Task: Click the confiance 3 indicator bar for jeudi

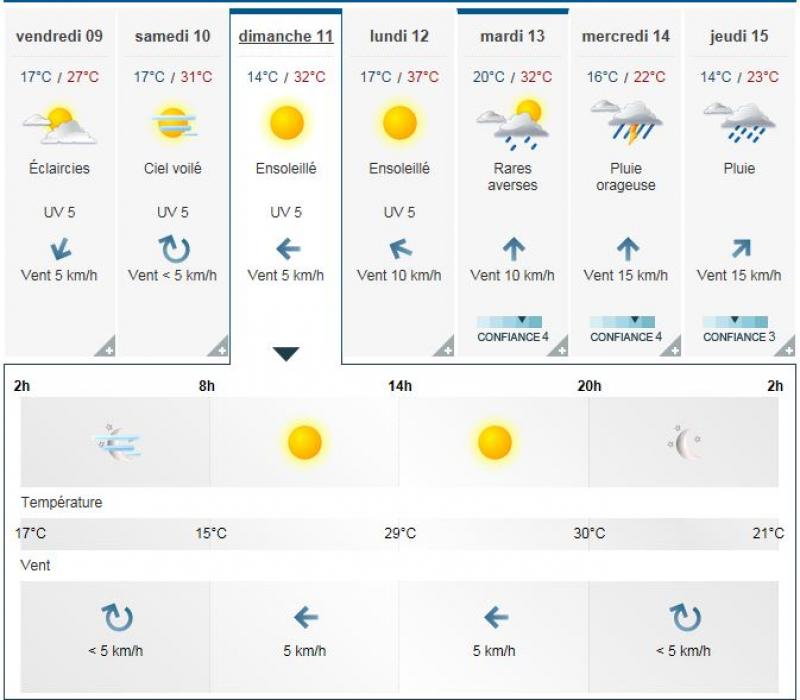Action: tap(735, 322)
